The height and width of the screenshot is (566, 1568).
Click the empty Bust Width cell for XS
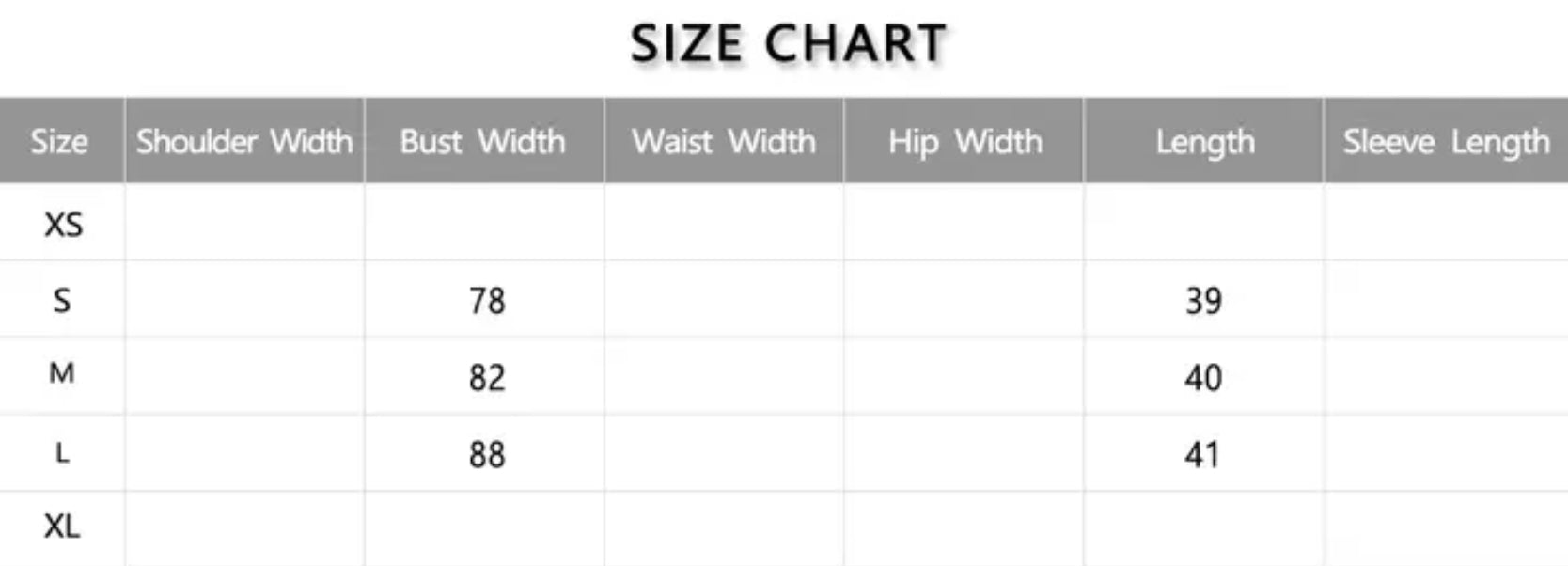click(484, 223)
